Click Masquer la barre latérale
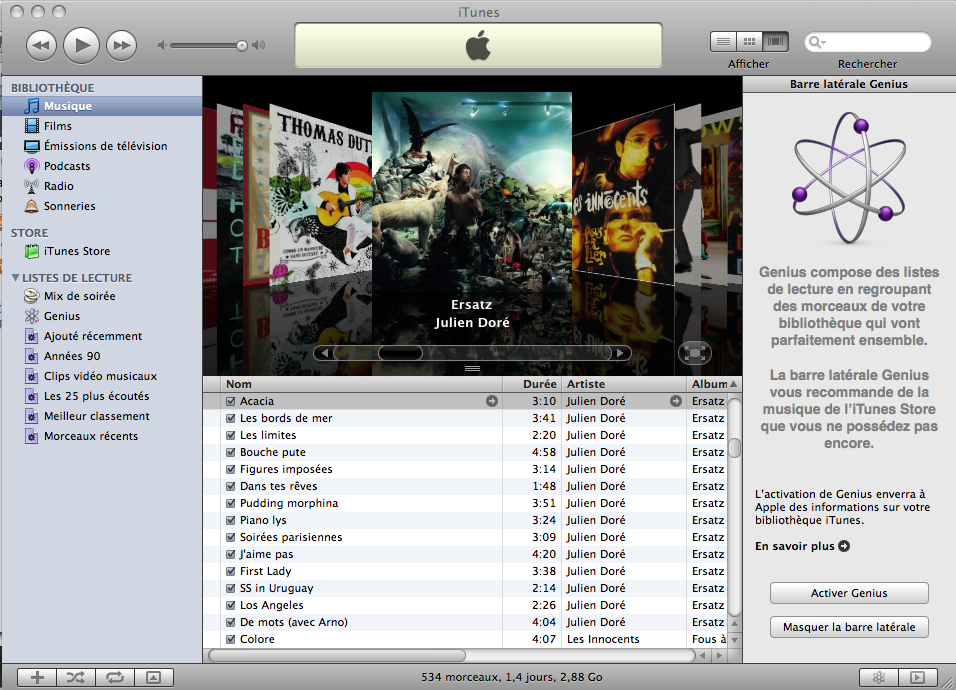956x690 pixels. click(849, 627)
